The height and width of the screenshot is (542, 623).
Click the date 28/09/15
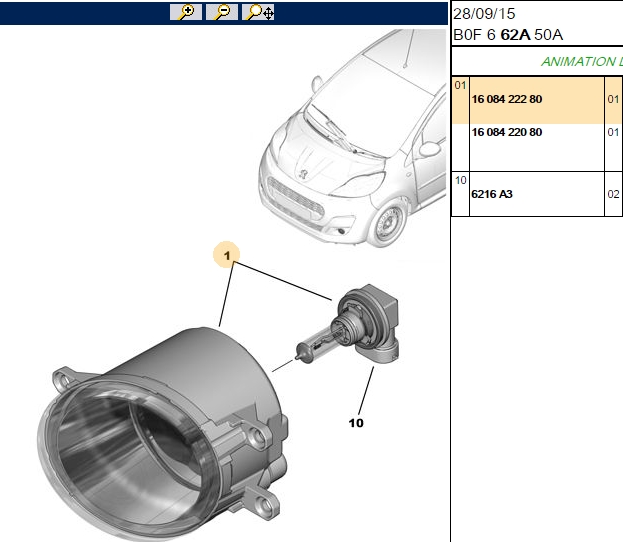click(484, 14)
